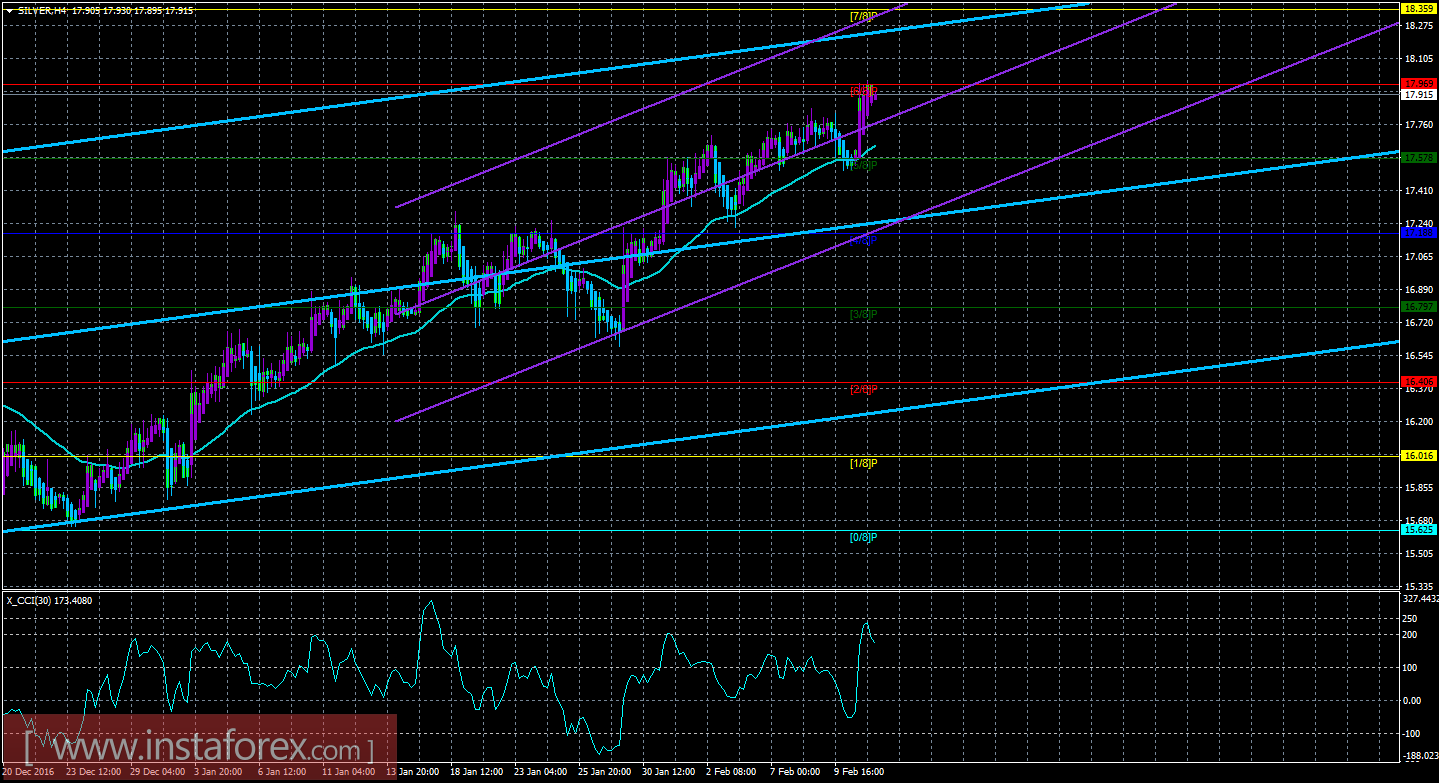The image size is (1439, 783).
Task: Click the 16.720 price axis value
Action: [1419, 322]
